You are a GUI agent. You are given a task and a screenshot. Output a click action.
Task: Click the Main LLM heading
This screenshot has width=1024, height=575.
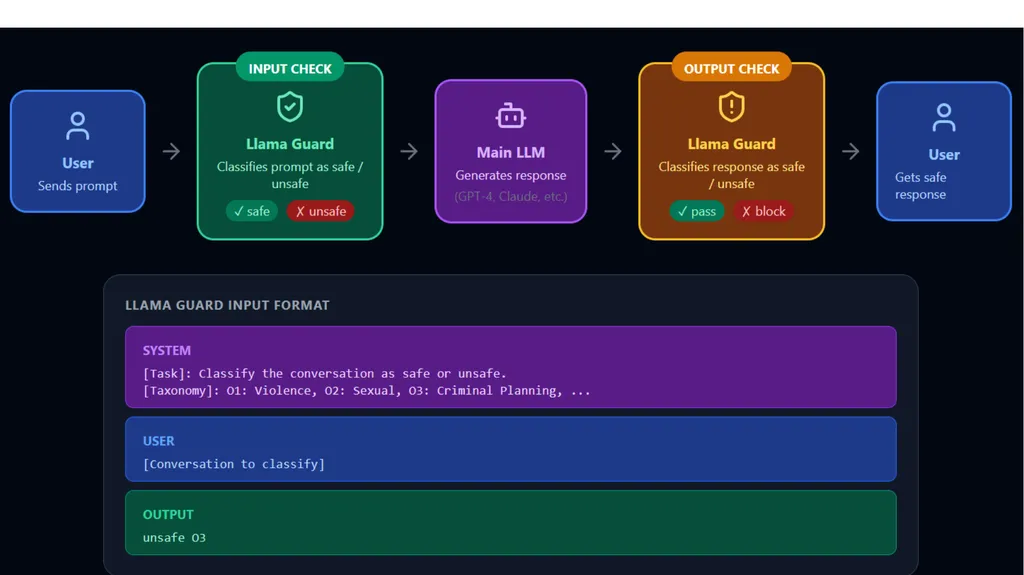[x=511, y=152]
